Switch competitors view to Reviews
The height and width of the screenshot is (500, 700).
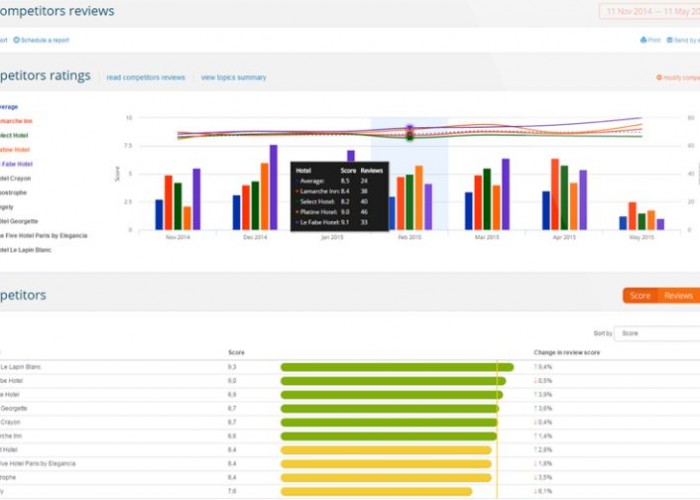679,296
